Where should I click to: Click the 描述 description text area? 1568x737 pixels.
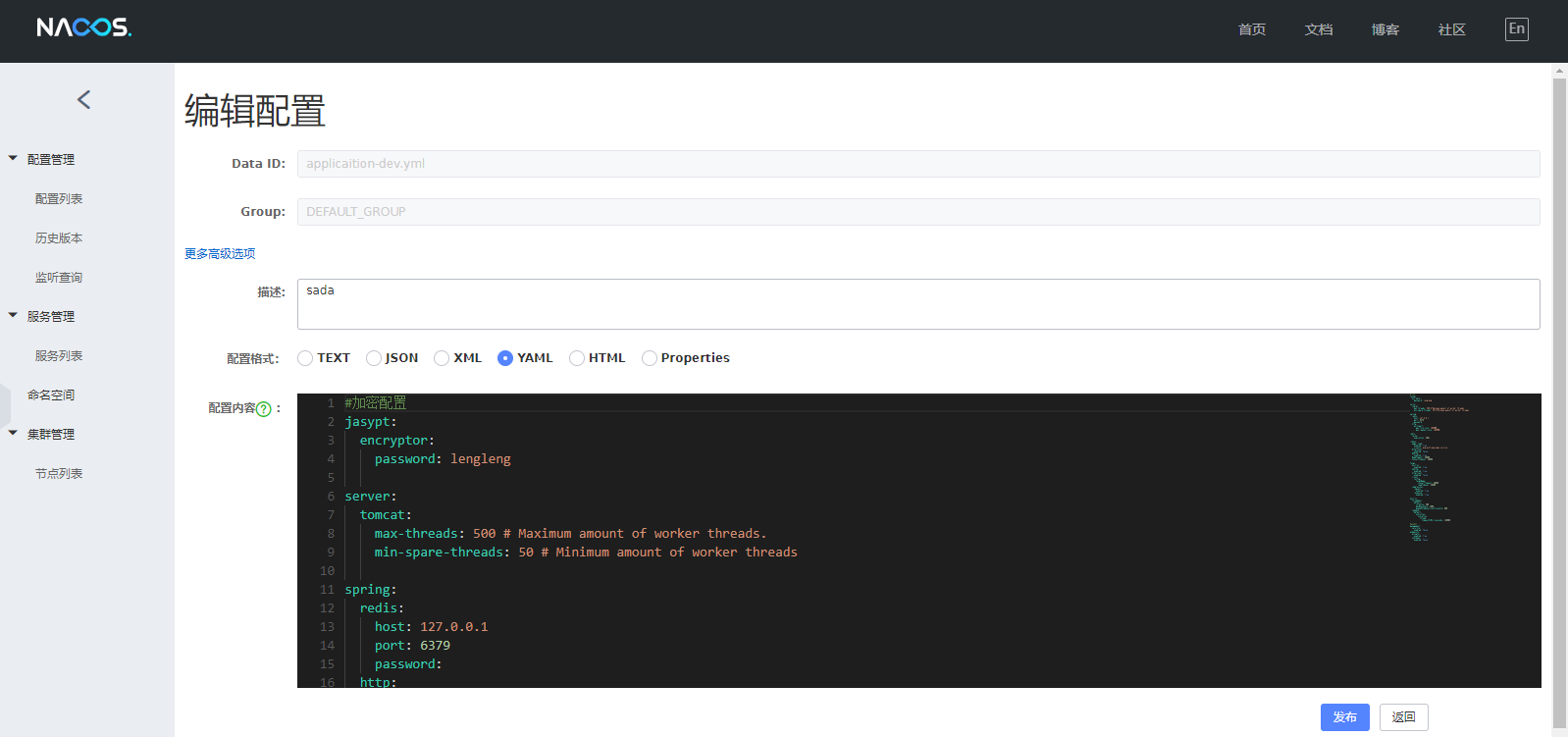(918, 304)
